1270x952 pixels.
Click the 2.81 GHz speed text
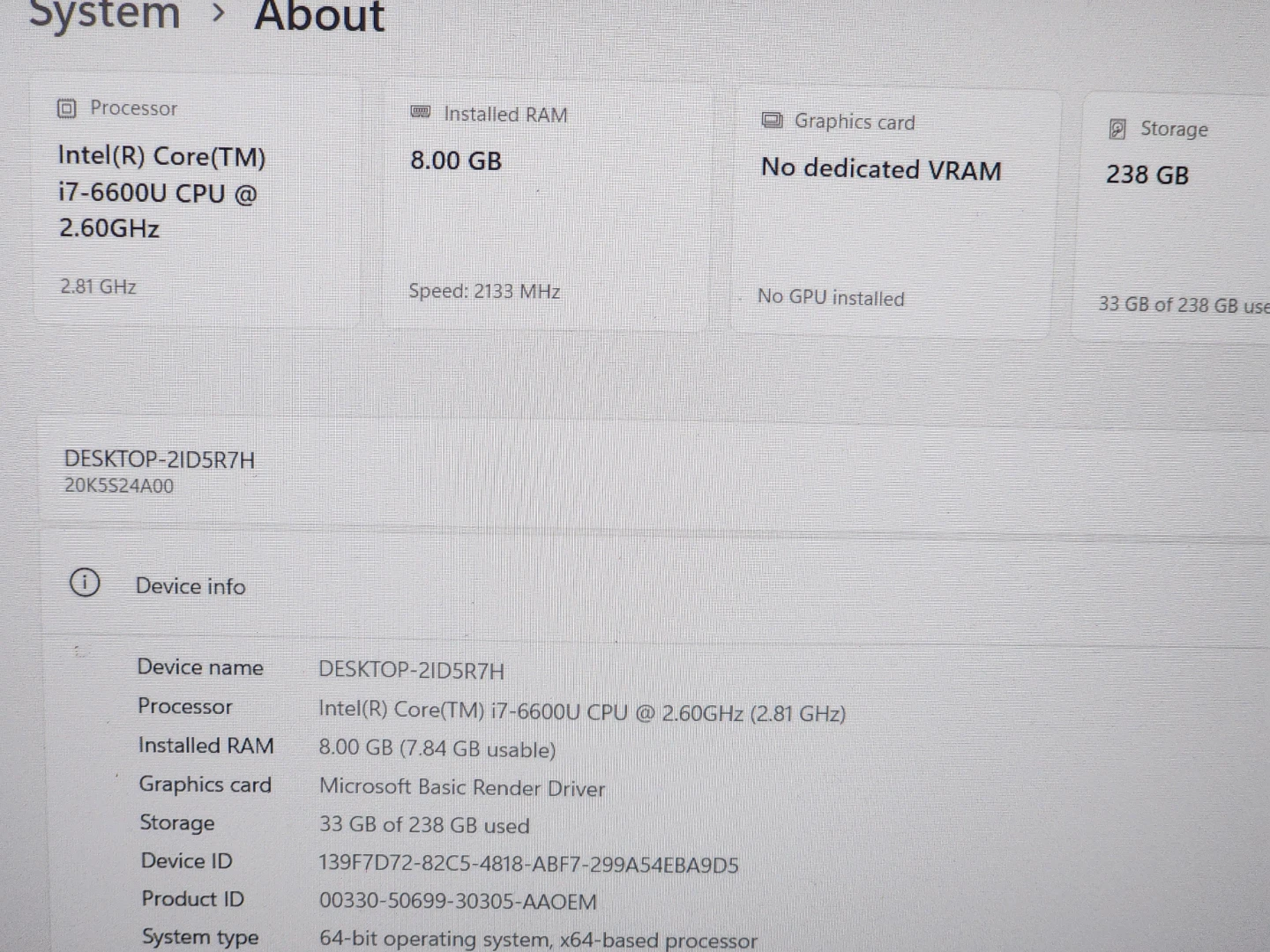(x=98, y=286)
